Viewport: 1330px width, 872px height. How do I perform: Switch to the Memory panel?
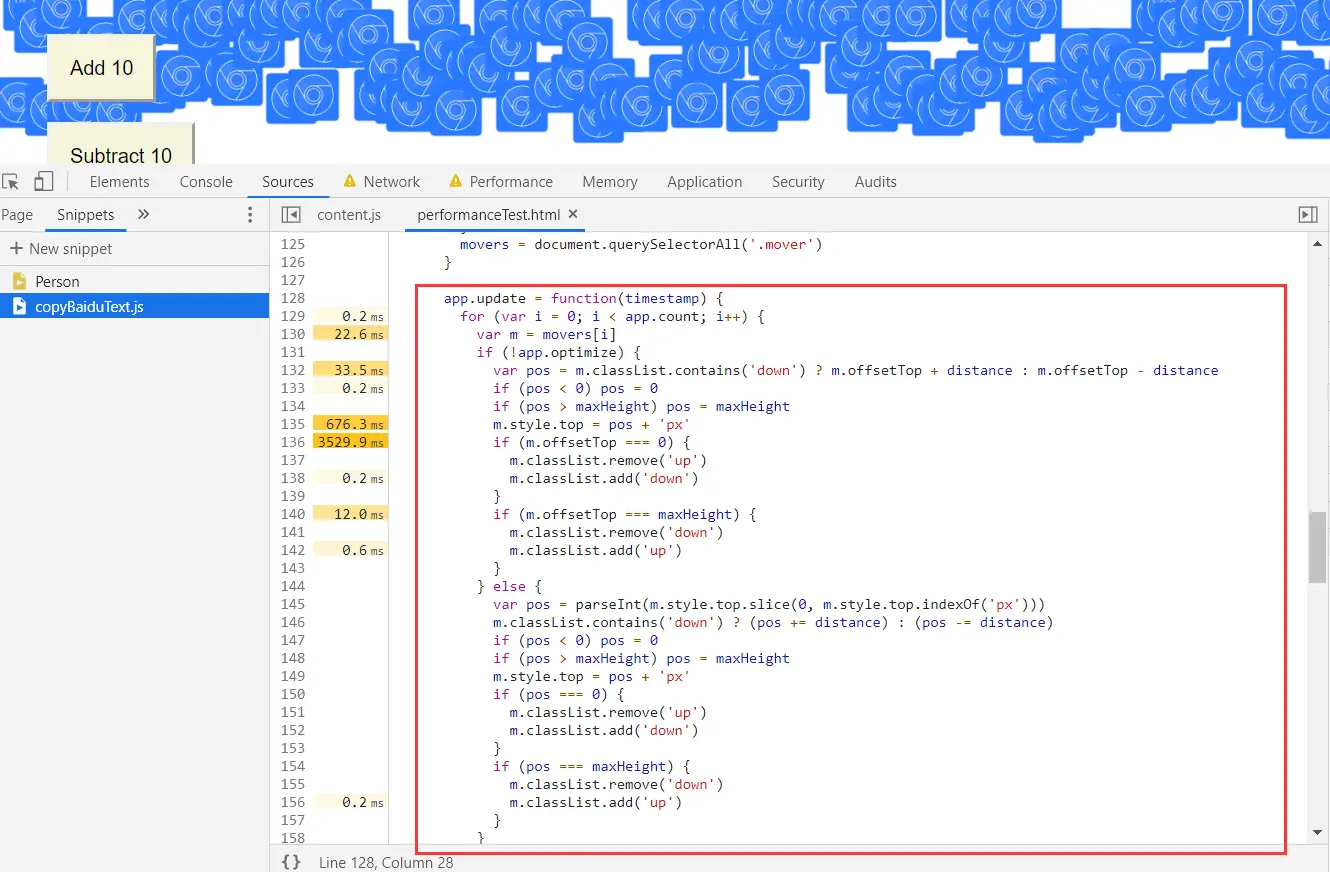coord(610,182)
